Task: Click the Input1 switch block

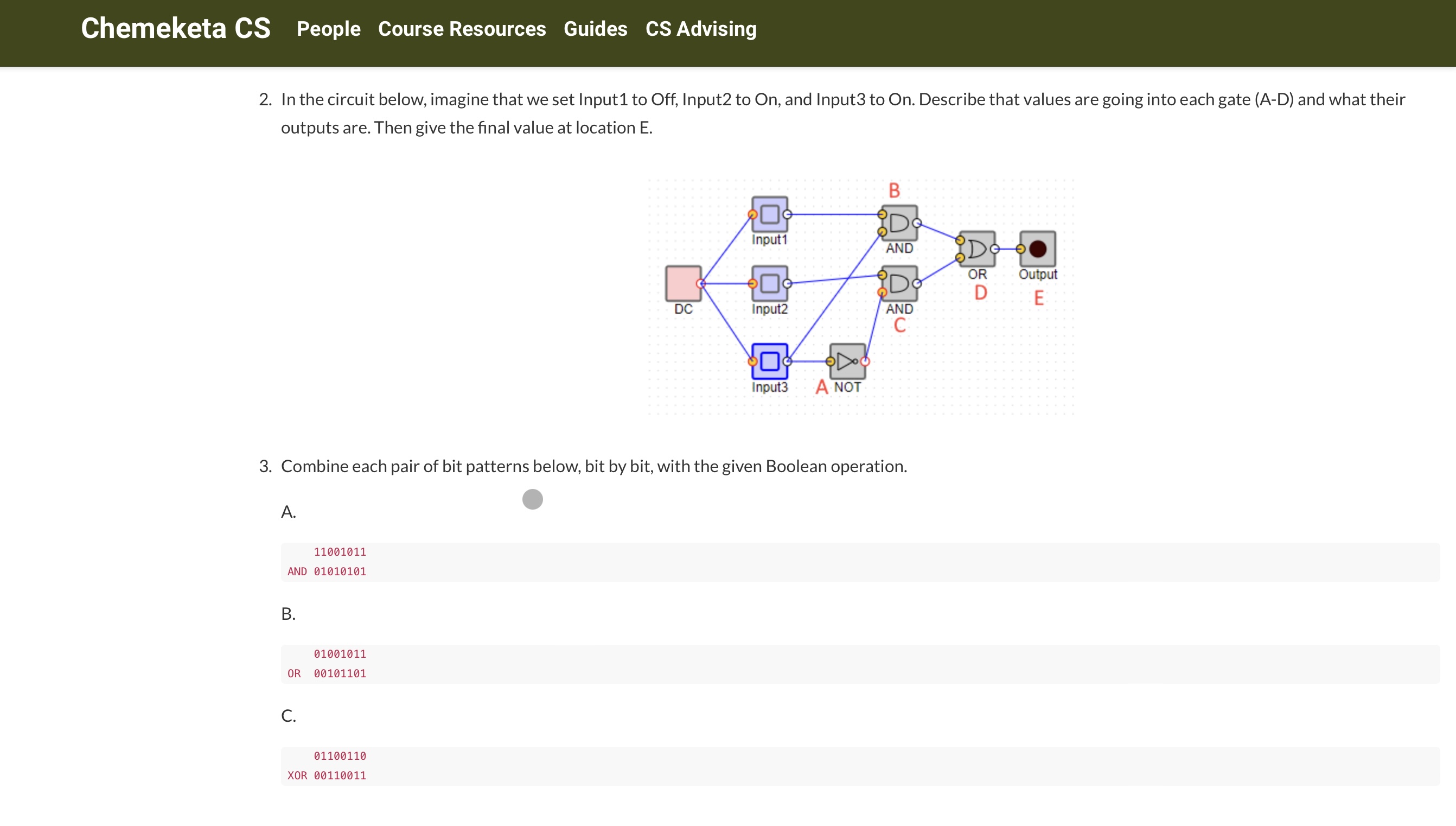Action: click(769, 214)
